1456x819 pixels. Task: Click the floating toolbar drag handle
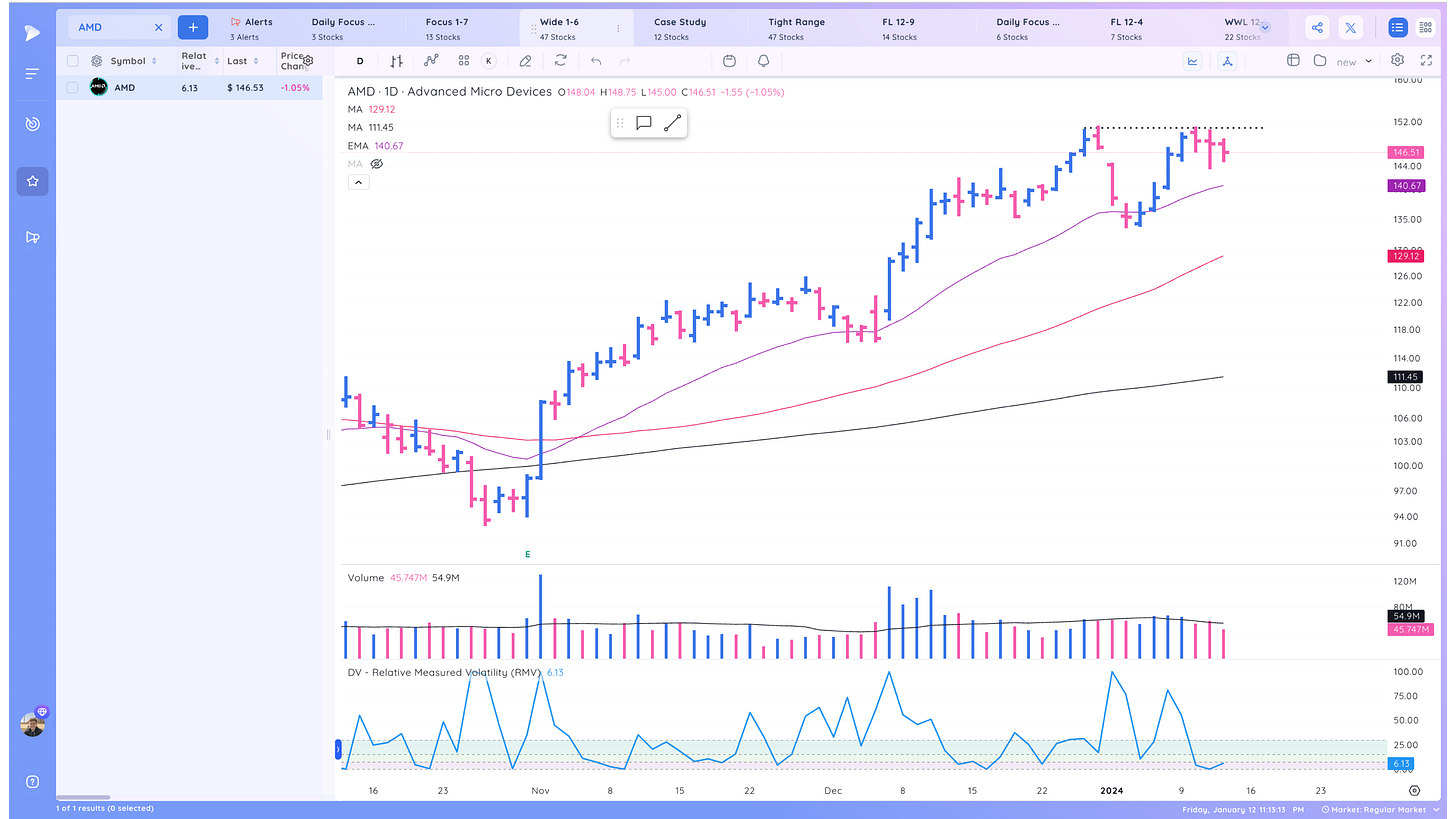coord(620,123)
